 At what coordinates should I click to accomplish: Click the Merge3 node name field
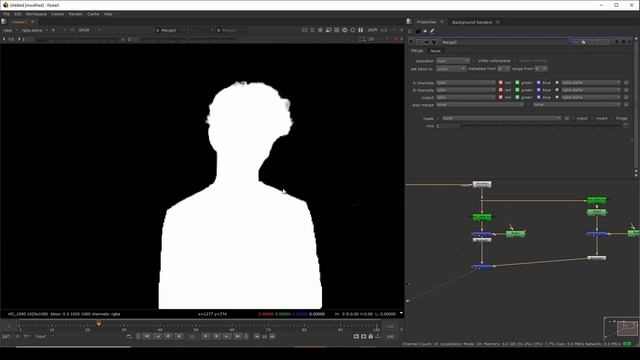click(504, 42)
